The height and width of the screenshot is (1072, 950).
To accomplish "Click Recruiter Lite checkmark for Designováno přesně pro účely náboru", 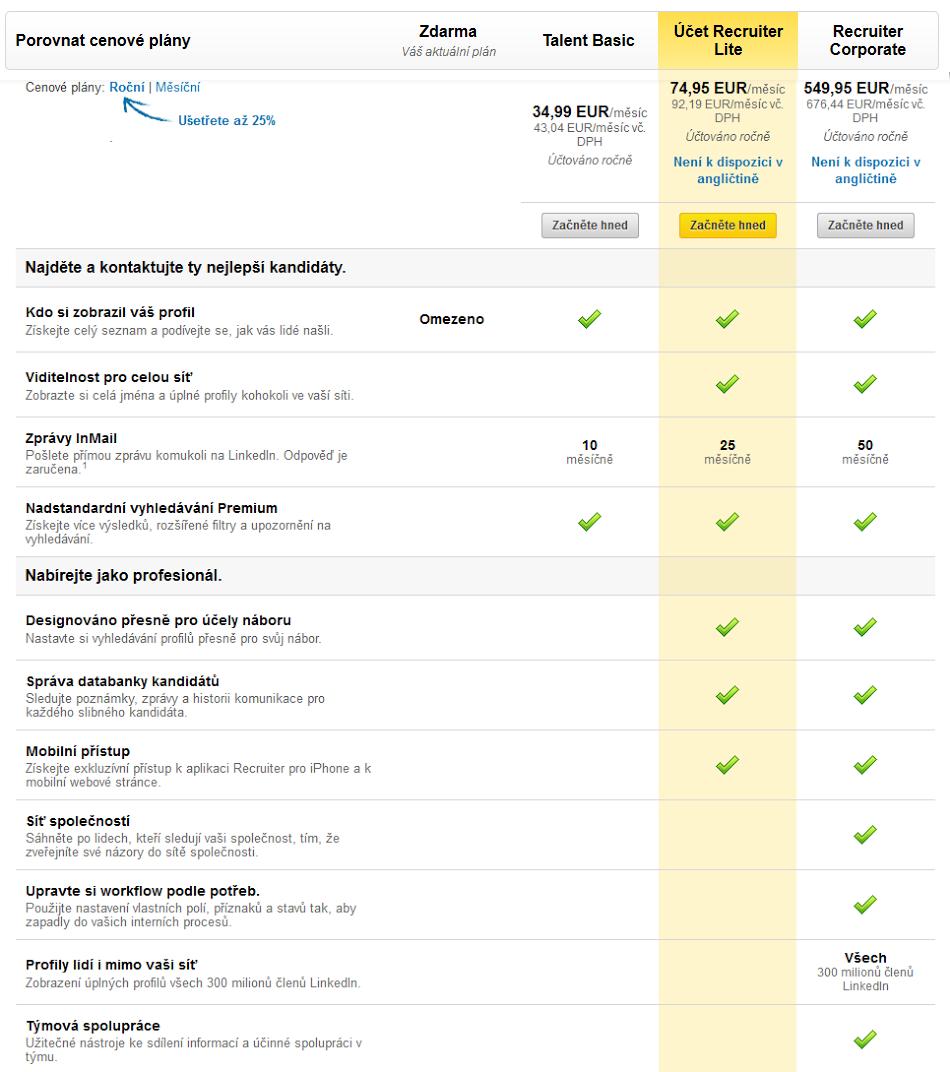I will coord(727,626).
